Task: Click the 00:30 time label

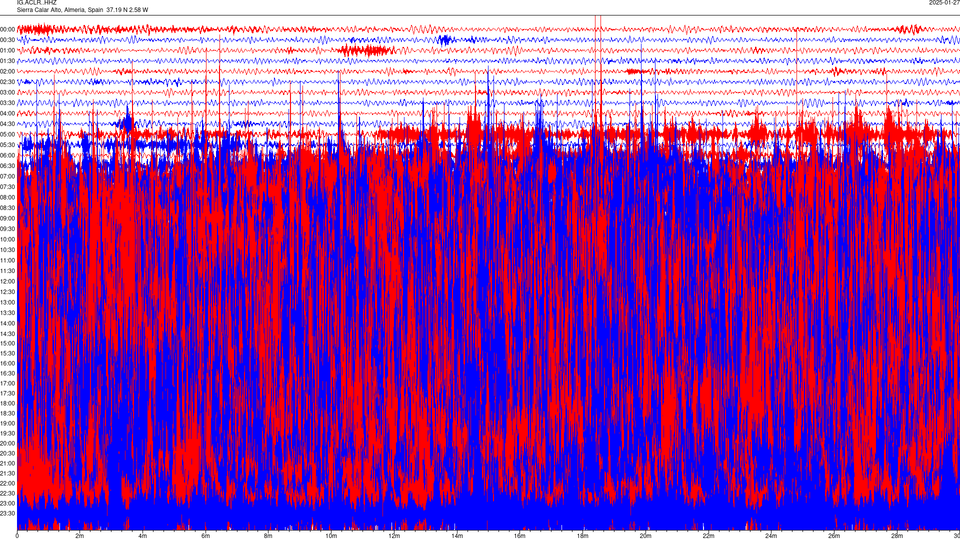Action: pyautogui.click(x=8, y=40)
